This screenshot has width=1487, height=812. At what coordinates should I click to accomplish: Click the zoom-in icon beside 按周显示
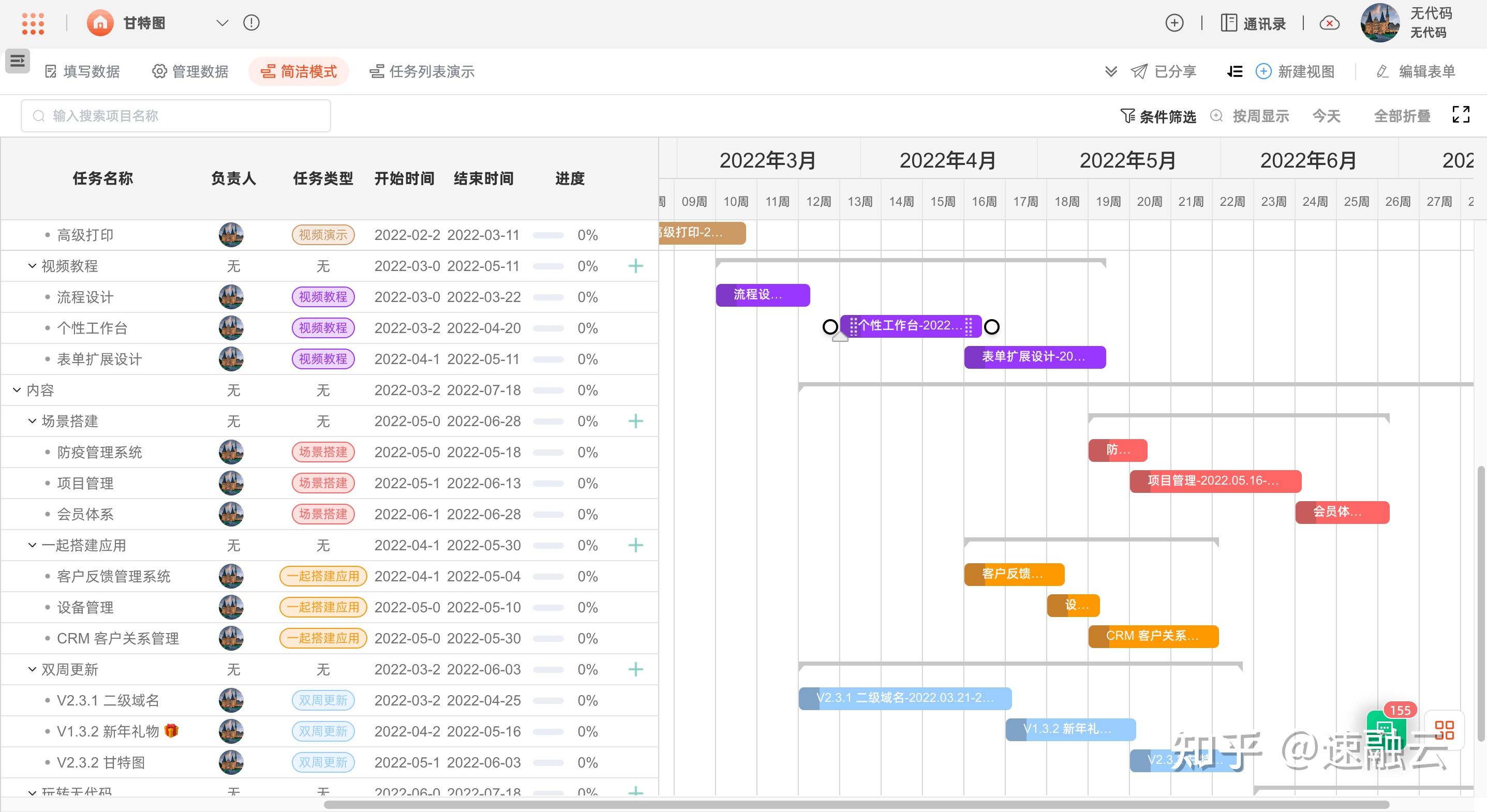coord(1216,116)
